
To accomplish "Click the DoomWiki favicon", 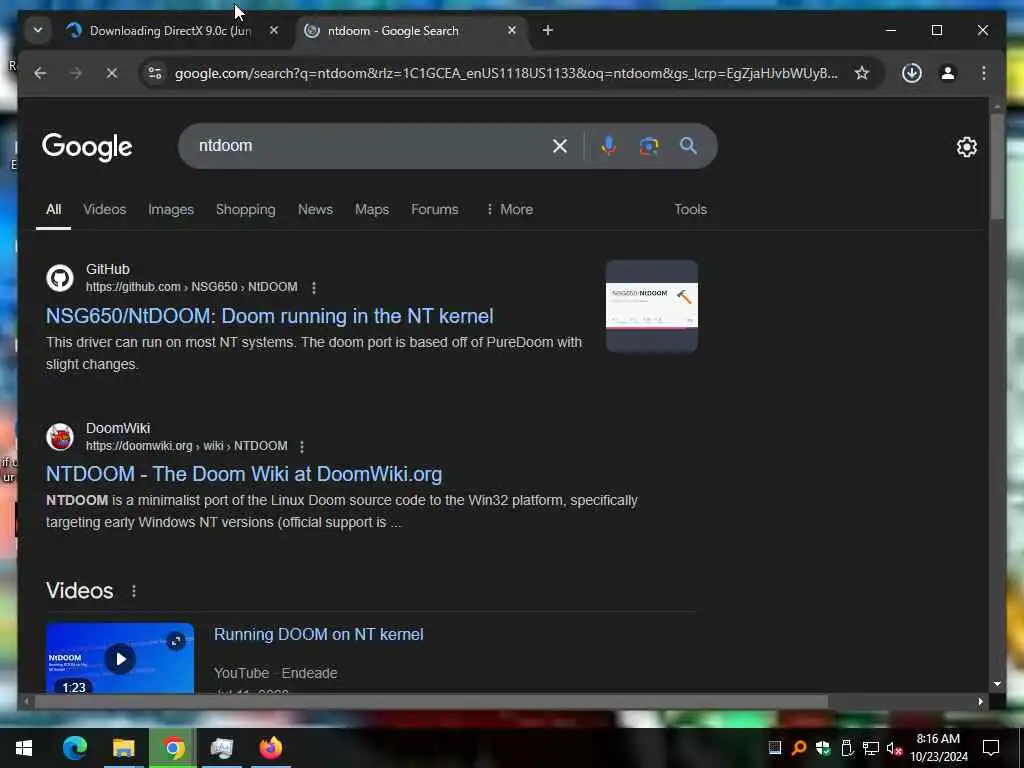I will click(x=60, y=437).
